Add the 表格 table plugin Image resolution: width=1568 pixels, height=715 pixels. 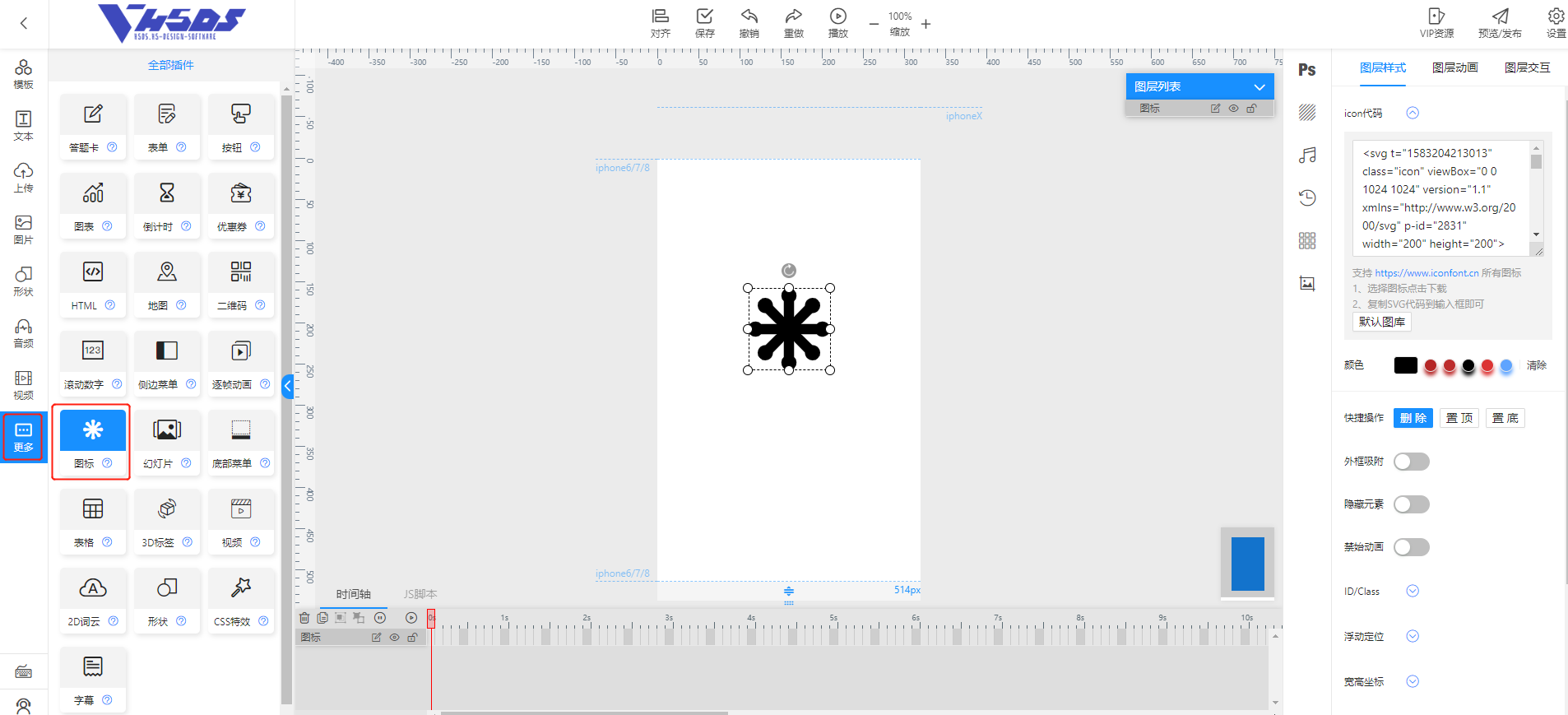click(93, 521)
